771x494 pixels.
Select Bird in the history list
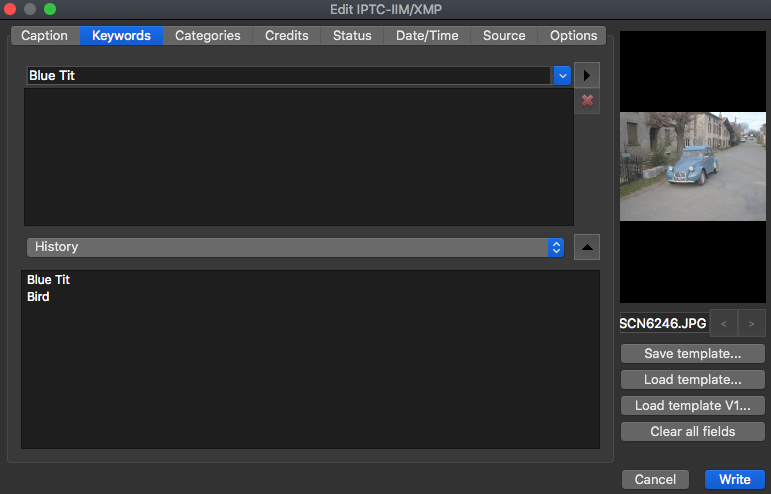coord(38,297)
